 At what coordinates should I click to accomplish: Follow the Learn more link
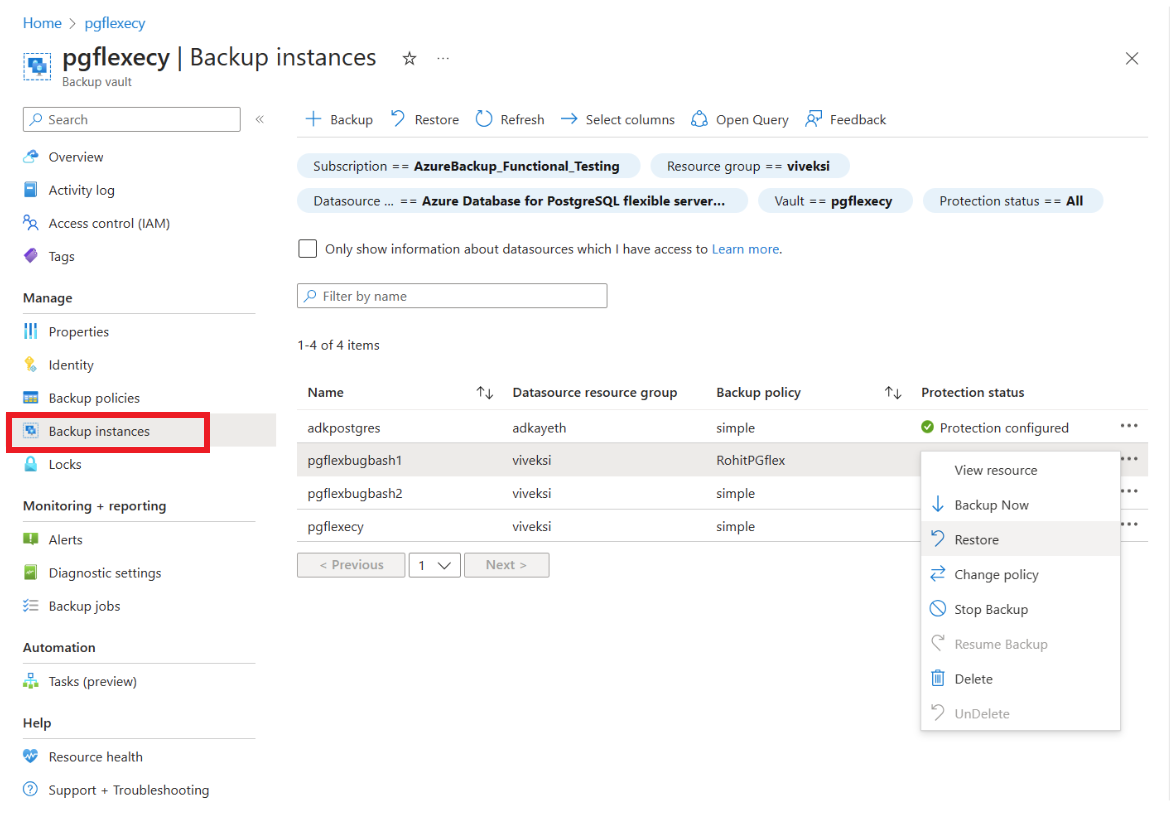[x=745, y=249]
